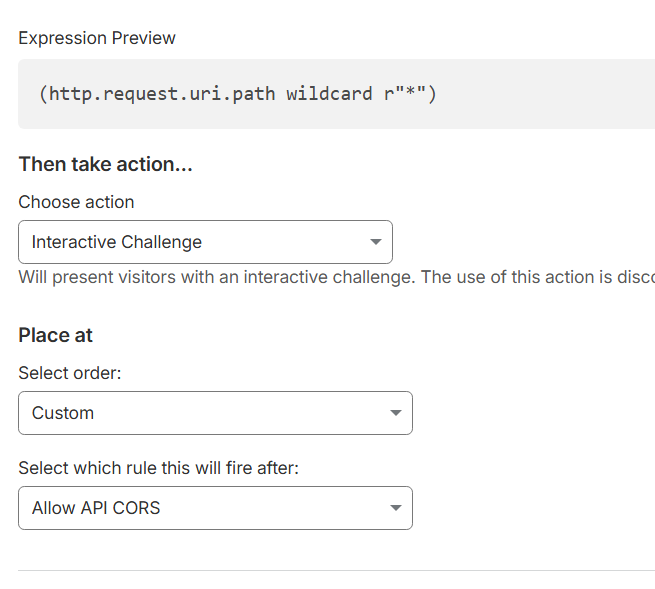Screen dimensions: 655x589
Task: Click the "Select order:" label
Action: (69, 373)
